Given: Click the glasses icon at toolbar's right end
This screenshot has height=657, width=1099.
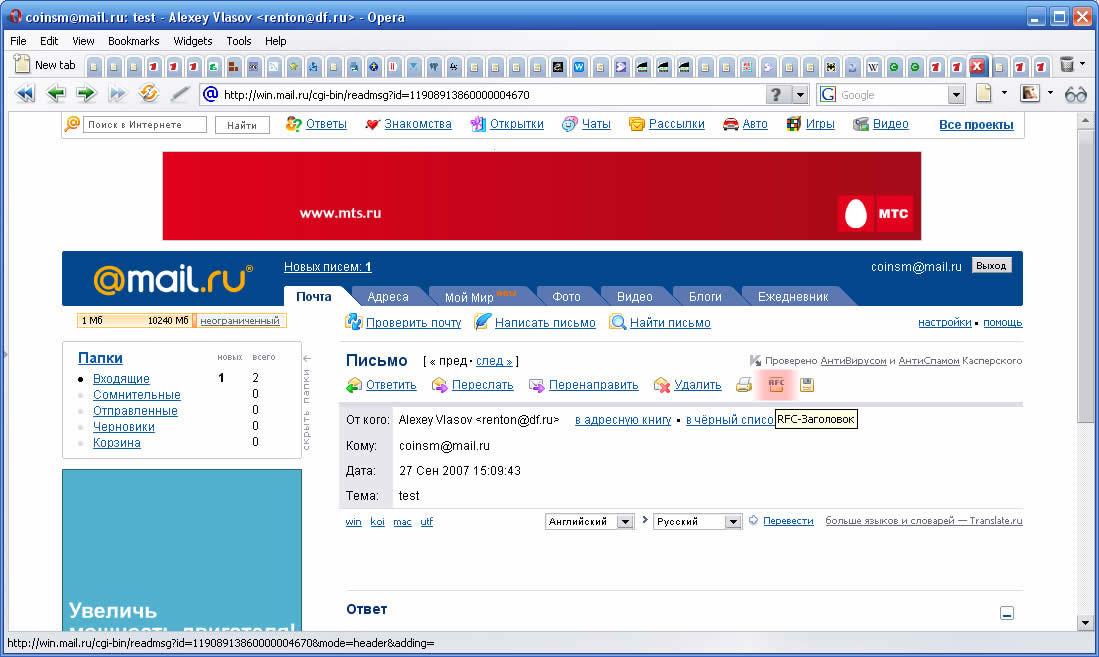Looking at the screenshot, I should point(1075,94).
